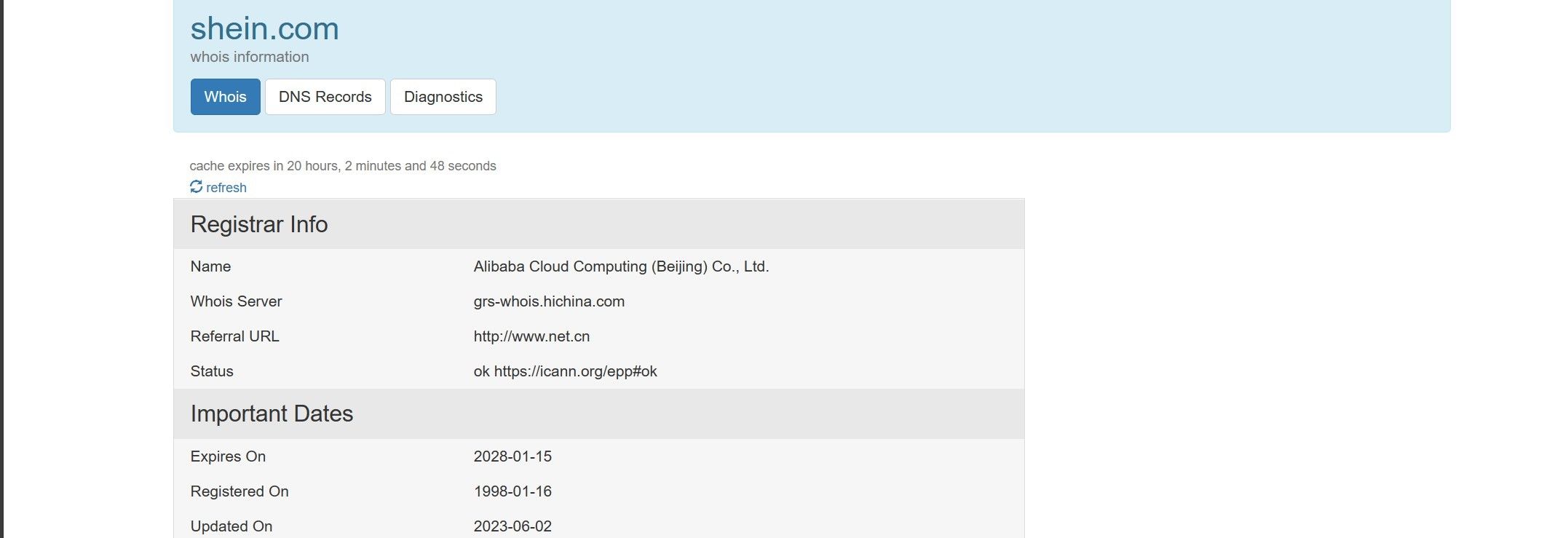
Task: Click the whois information subtitle
Action: click(x=250, y=57)
